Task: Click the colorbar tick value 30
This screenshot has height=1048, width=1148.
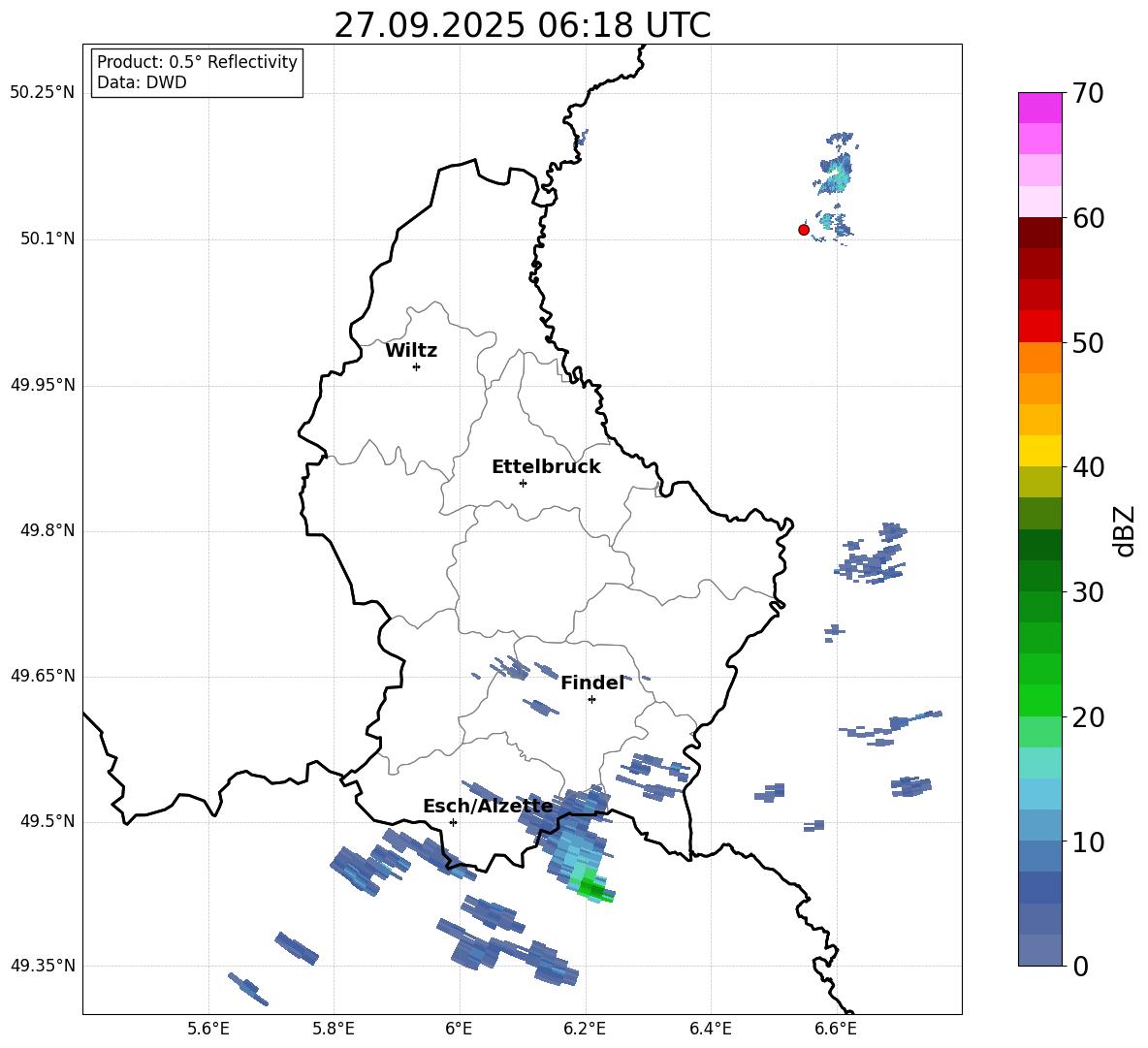Action: (1088, 592)
